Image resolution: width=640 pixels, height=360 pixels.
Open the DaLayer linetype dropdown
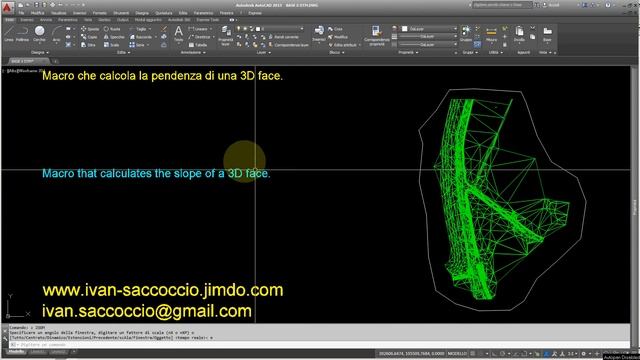[x=428, y=44]
